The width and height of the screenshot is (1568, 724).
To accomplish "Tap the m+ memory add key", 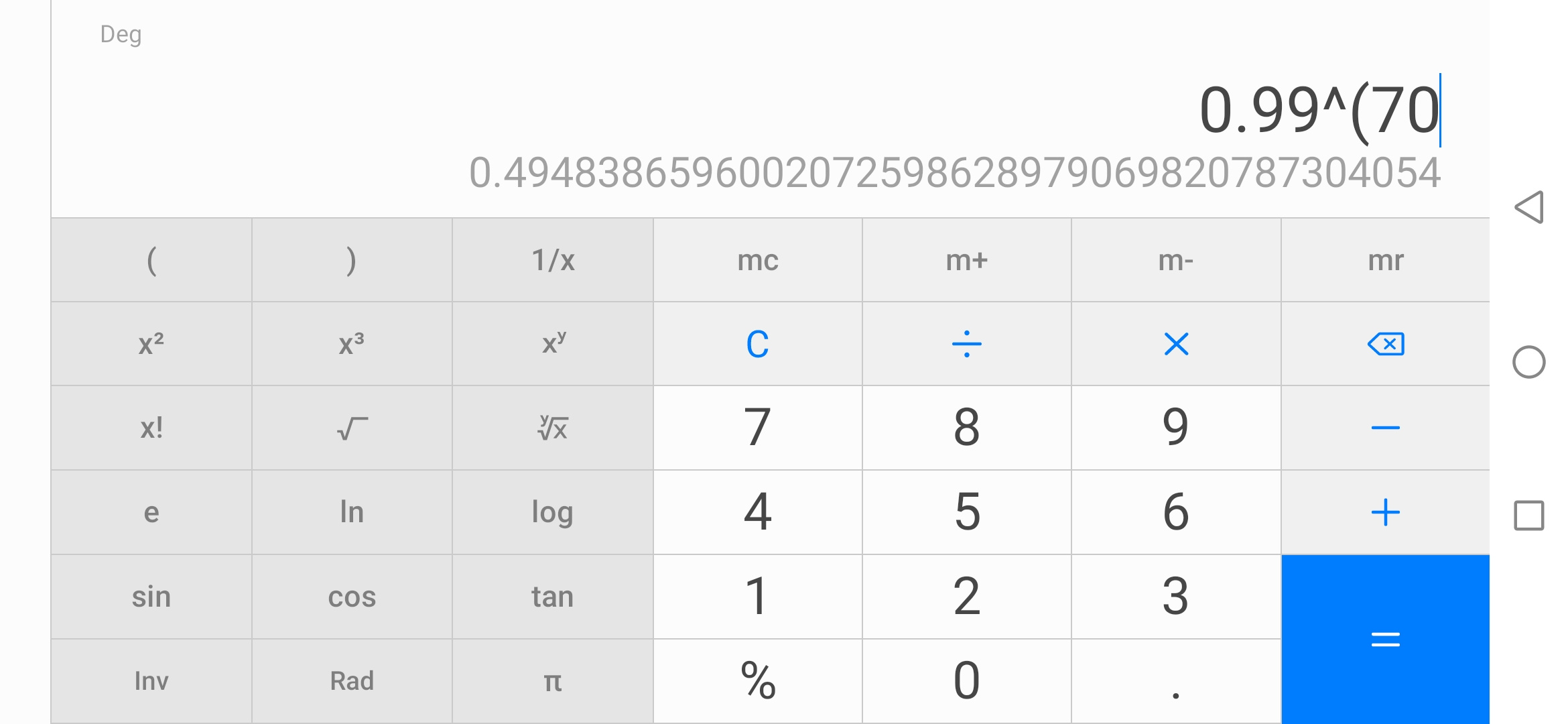I will point(966,260).
